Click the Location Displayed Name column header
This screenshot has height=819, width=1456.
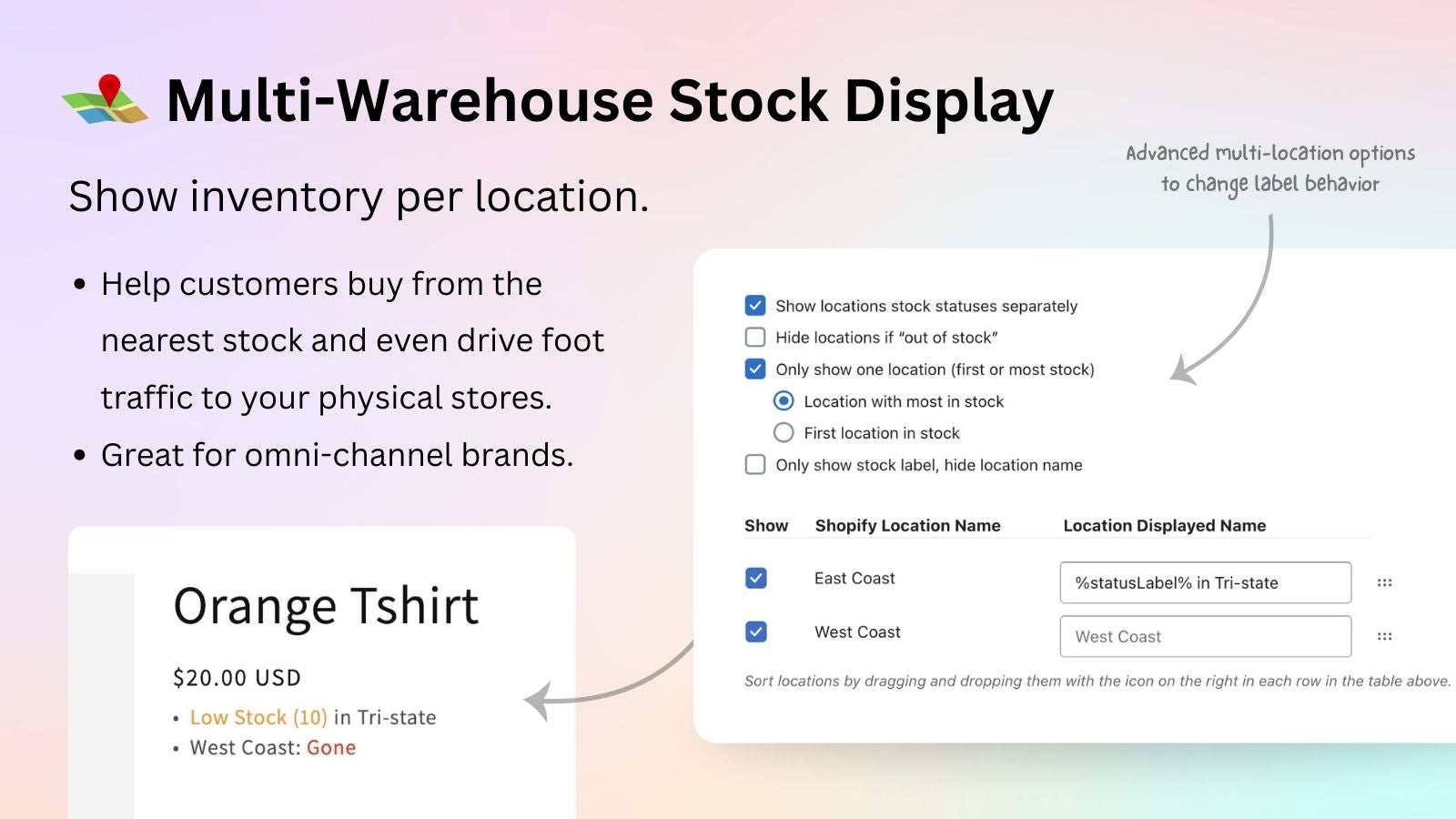pyautogui.click(x=1165, y=525)
